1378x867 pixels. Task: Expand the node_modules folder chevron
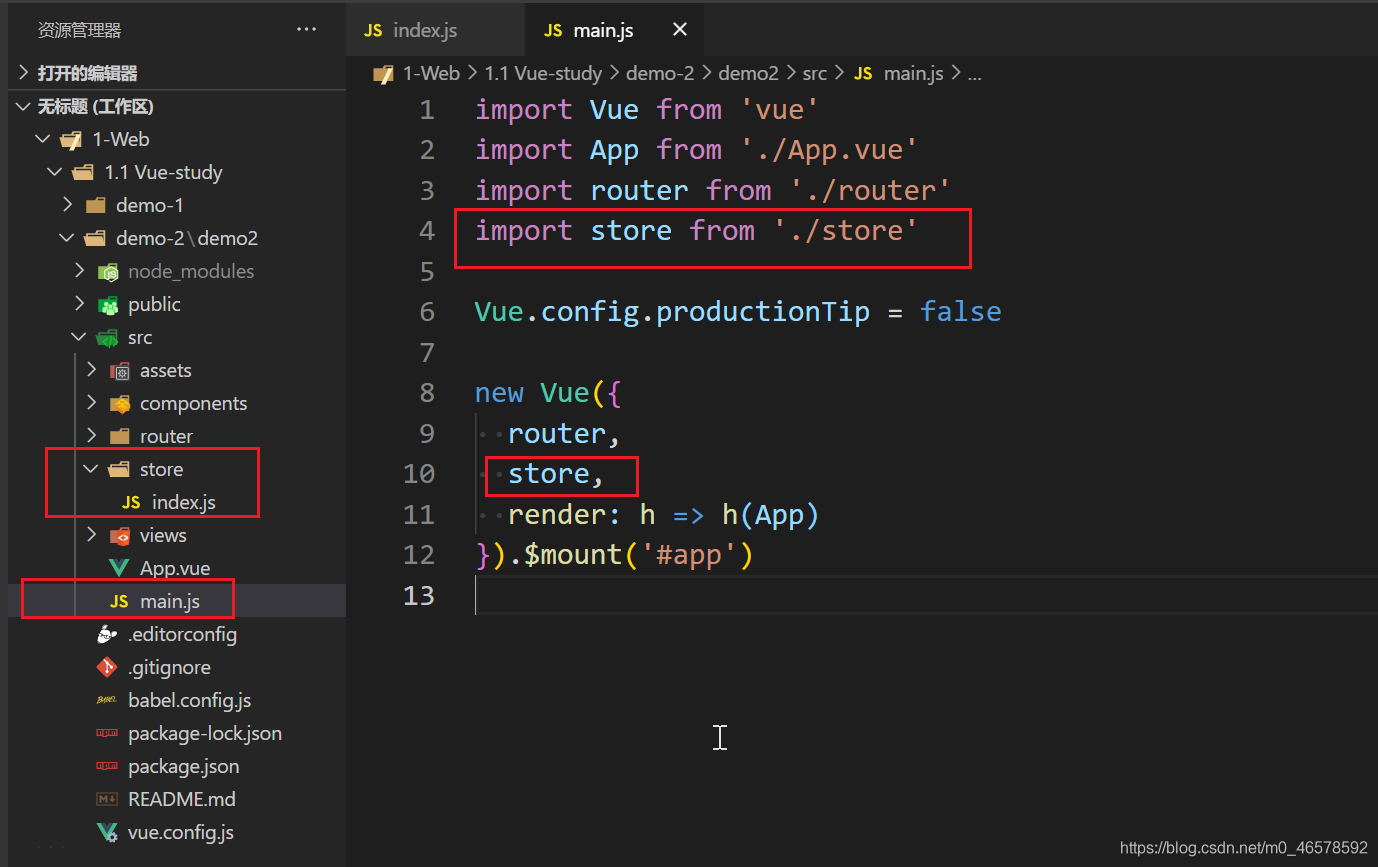79,271
